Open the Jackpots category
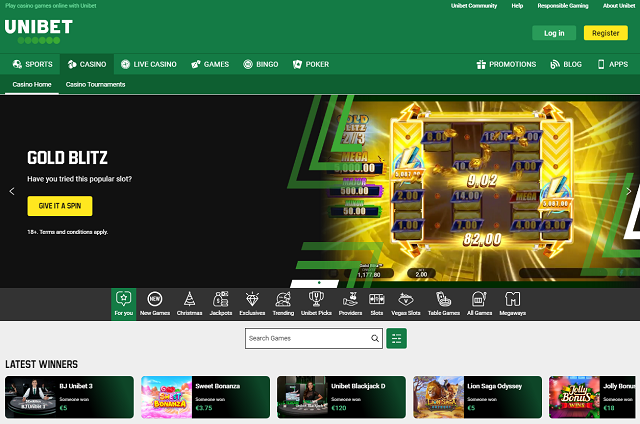 [x=221, y=304]
